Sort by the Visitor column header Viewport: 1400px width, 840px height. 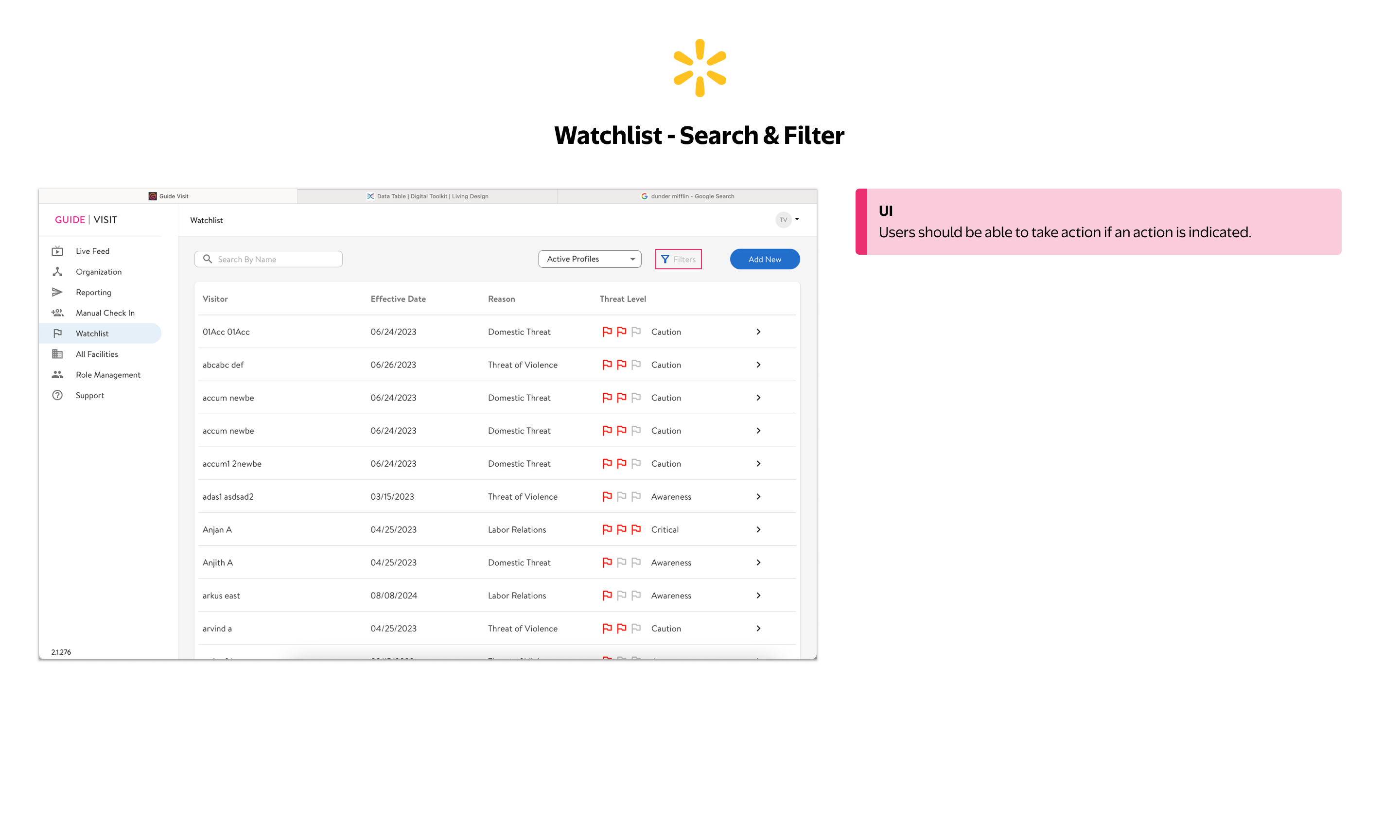point(215,299)
